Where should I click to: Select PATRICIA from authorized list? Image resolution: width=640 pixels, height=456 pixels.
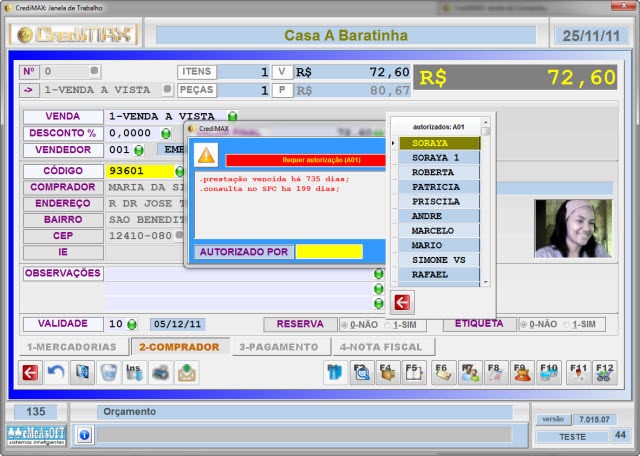coord(436,187)
